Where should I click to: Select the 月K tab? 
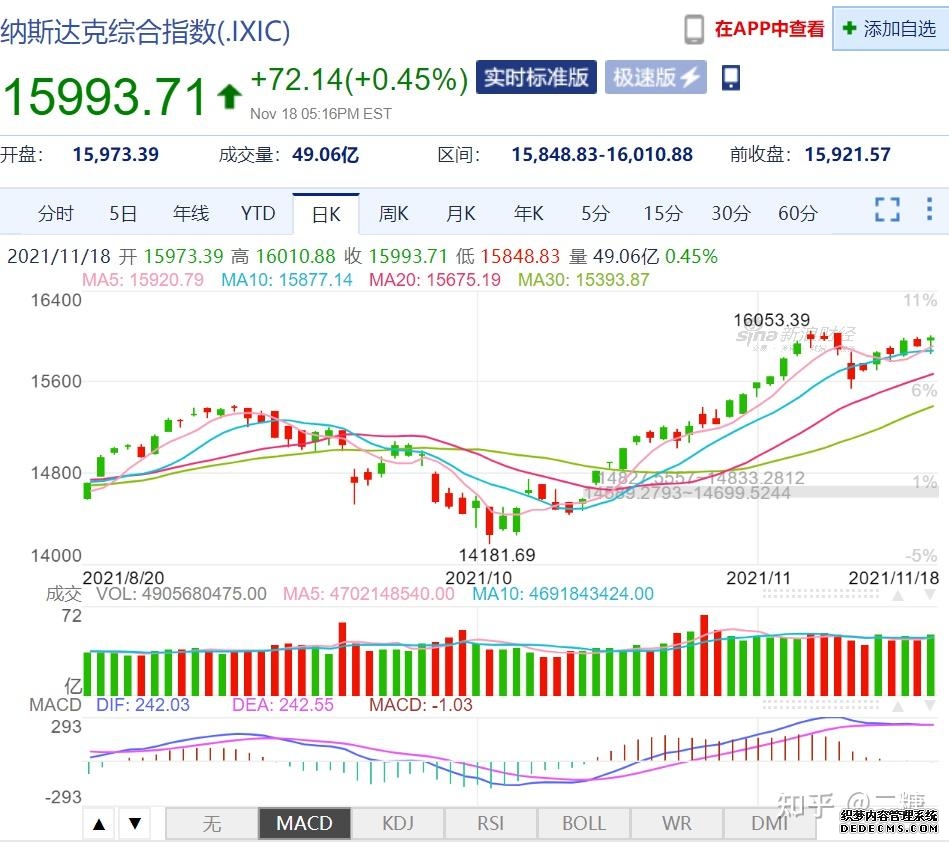(x=461, y=214)
